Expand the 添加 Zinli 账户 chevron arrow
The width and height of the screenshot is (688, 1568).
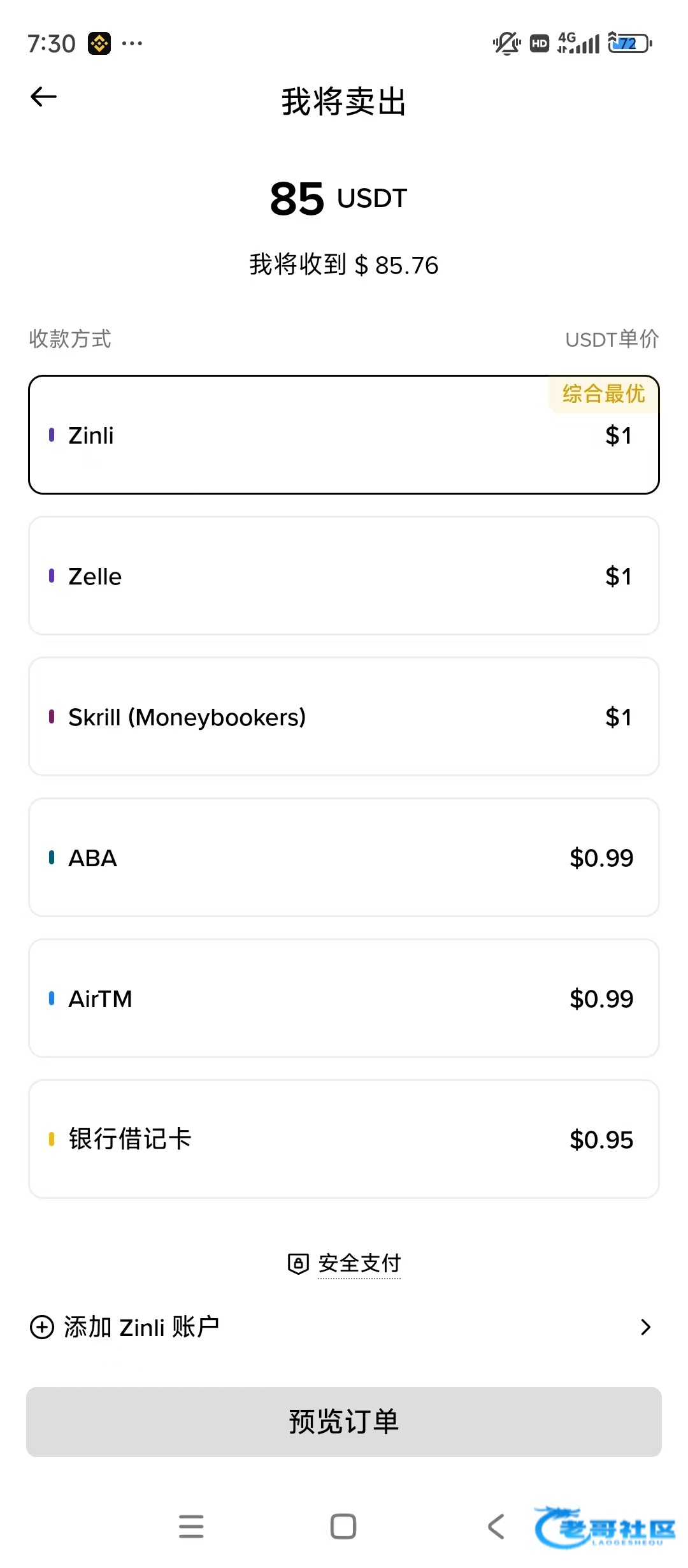pos(645,1327)
